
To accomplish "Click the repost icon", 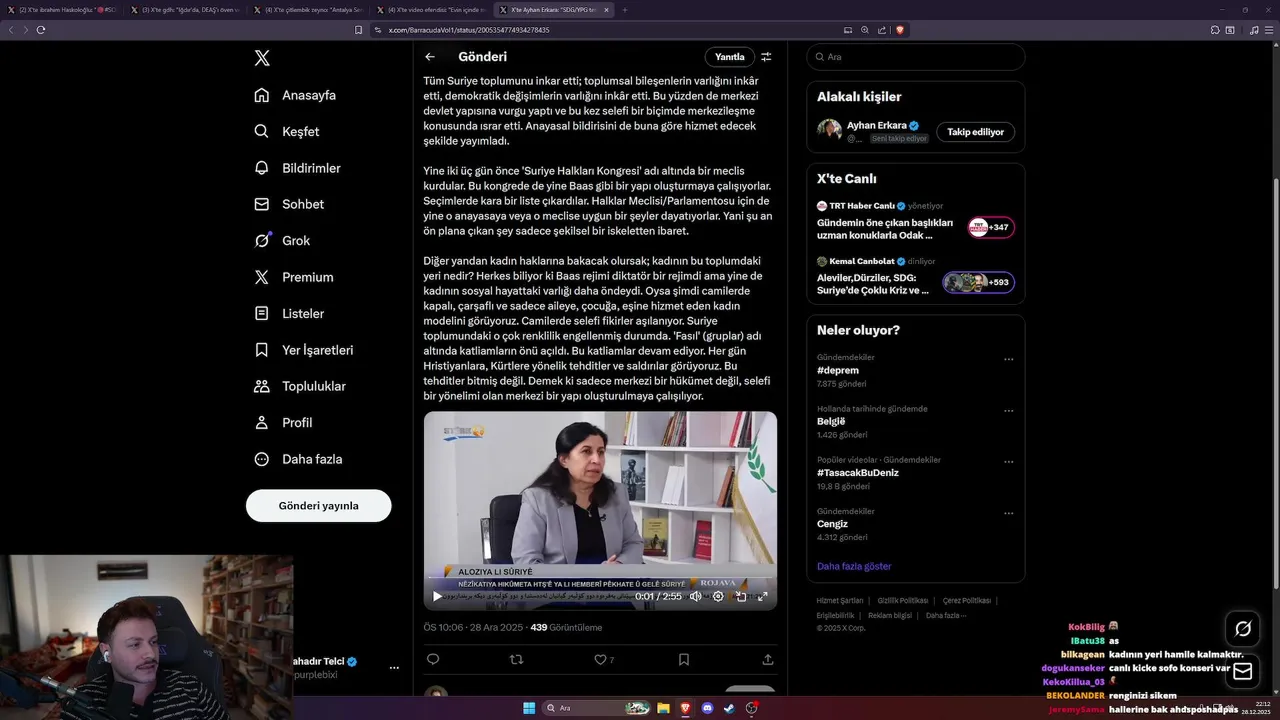I will point(517,659).
